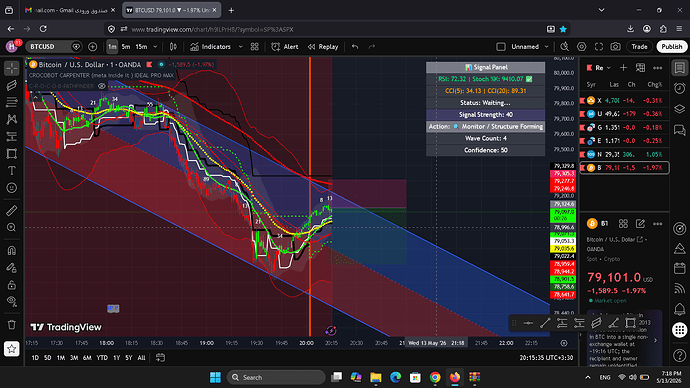
Task: Remove objects with the trash icon
Action: pos(12,325)
